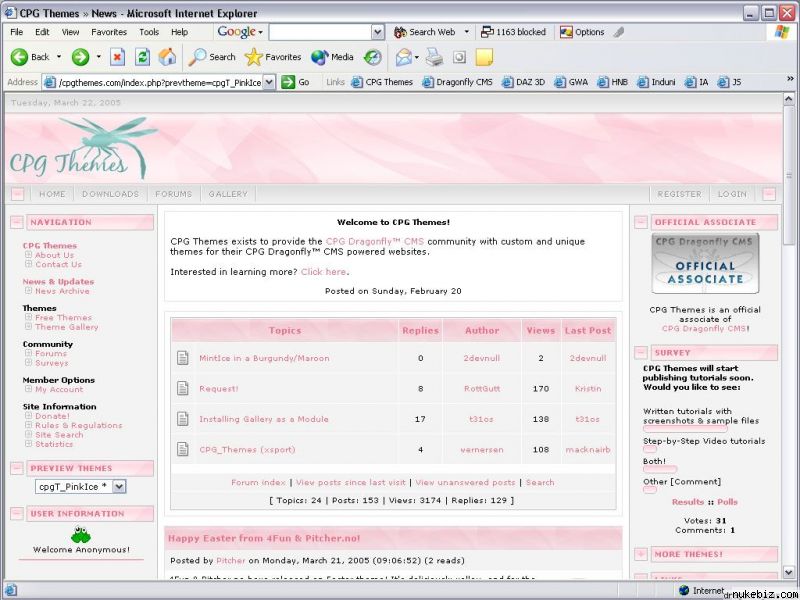The width and height of the screenshot is (800, 600).
Task: Open the View menu
Action: click(x=70, y=32)
